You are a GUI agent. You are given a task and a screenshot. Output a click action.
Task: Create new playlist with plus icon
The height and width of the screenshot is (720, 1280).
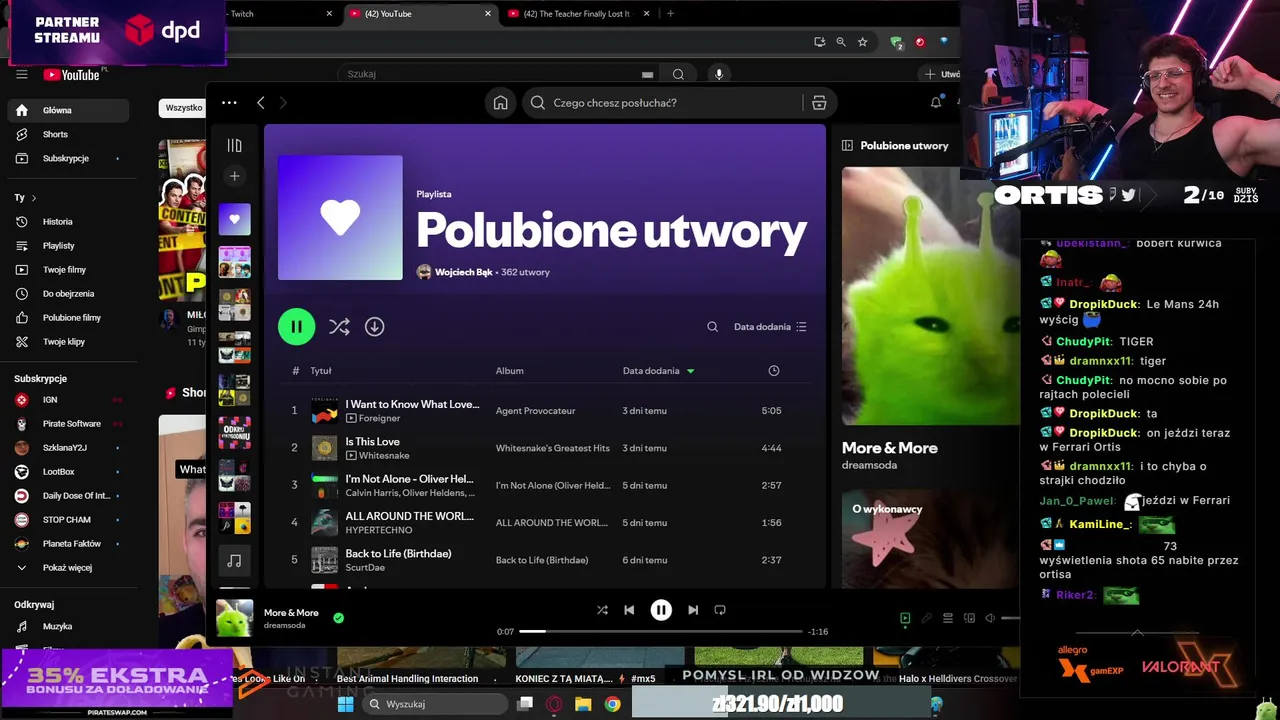tap(234, 176)
